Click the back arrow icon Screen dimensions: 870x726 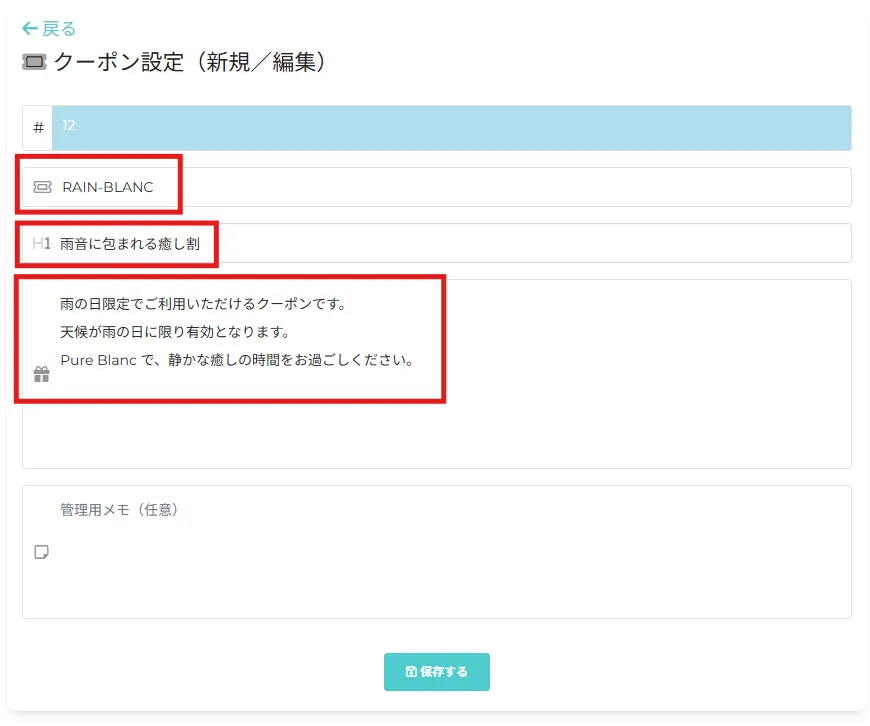coord(29,29)
